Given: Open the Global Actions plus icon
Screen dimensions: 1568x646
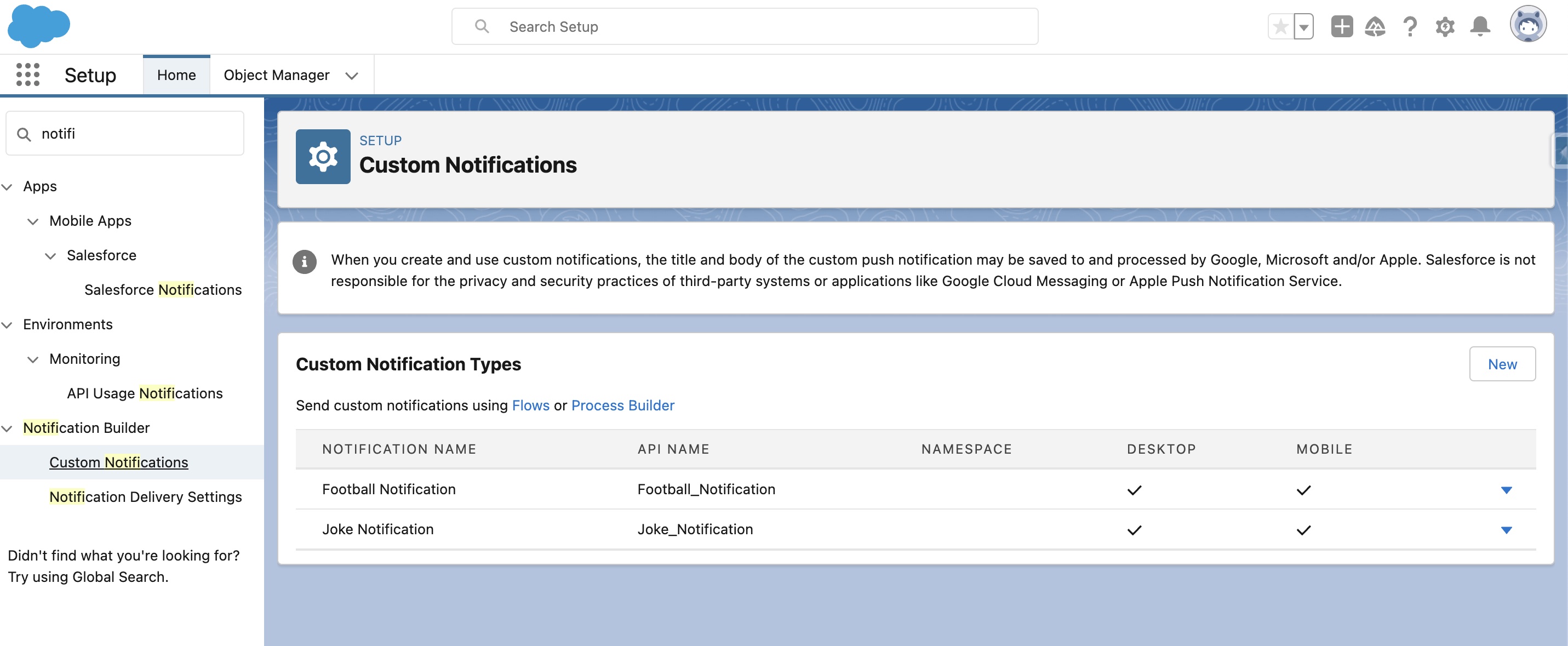Looking at the screenshot, I should pos(1342,27).
